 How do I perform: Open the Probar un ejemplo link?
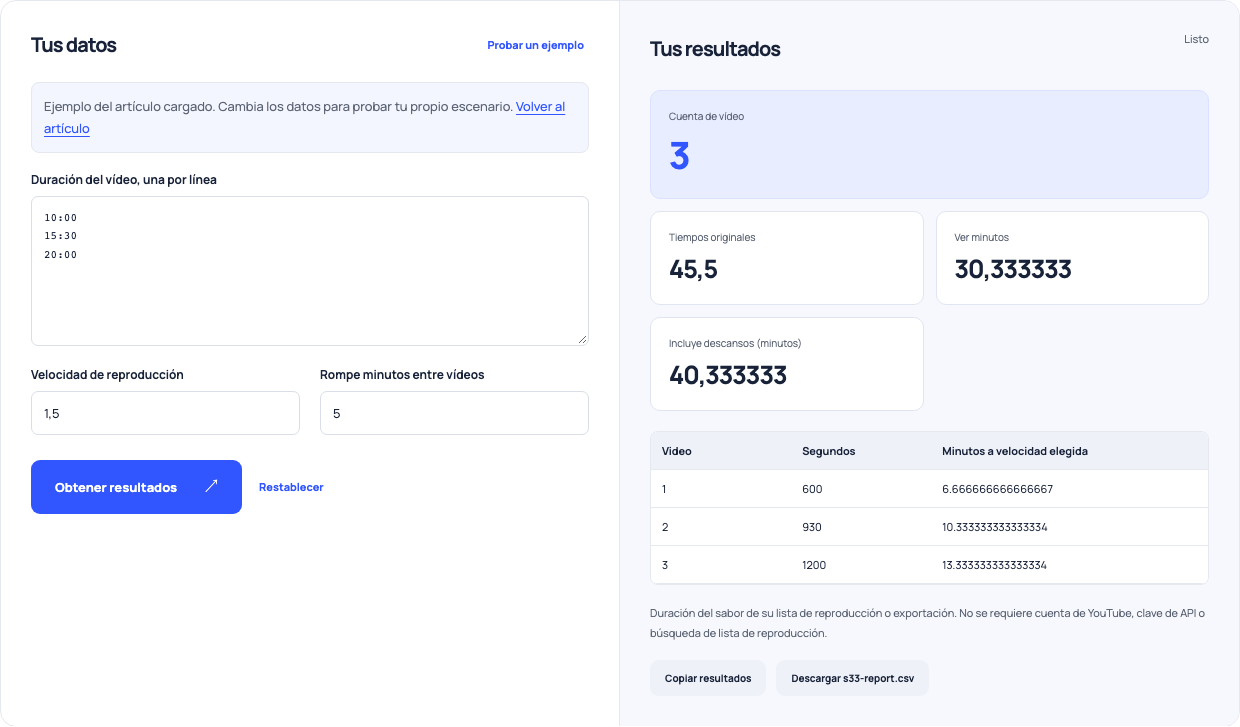point(535,45)
